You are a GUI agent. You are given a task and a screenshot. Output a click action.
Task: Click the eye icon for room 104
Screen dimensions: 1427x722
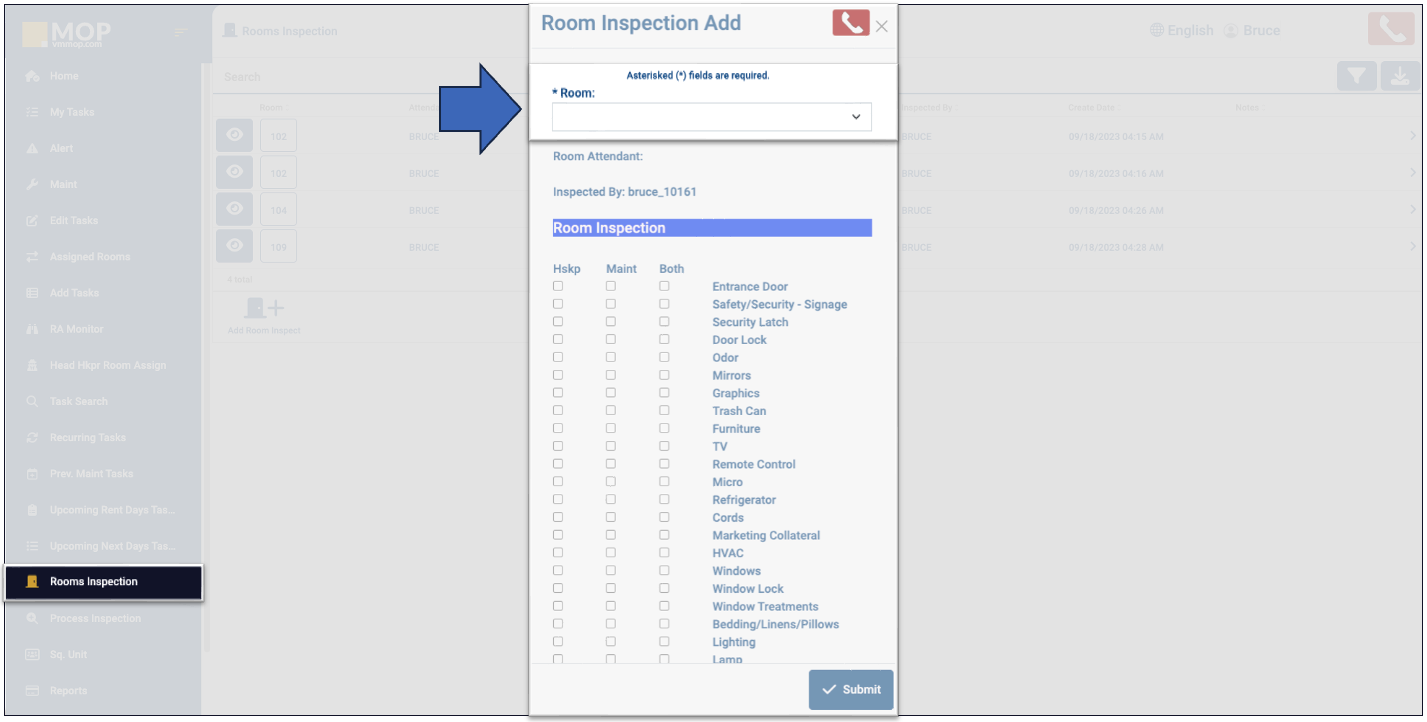pos(234,209)
